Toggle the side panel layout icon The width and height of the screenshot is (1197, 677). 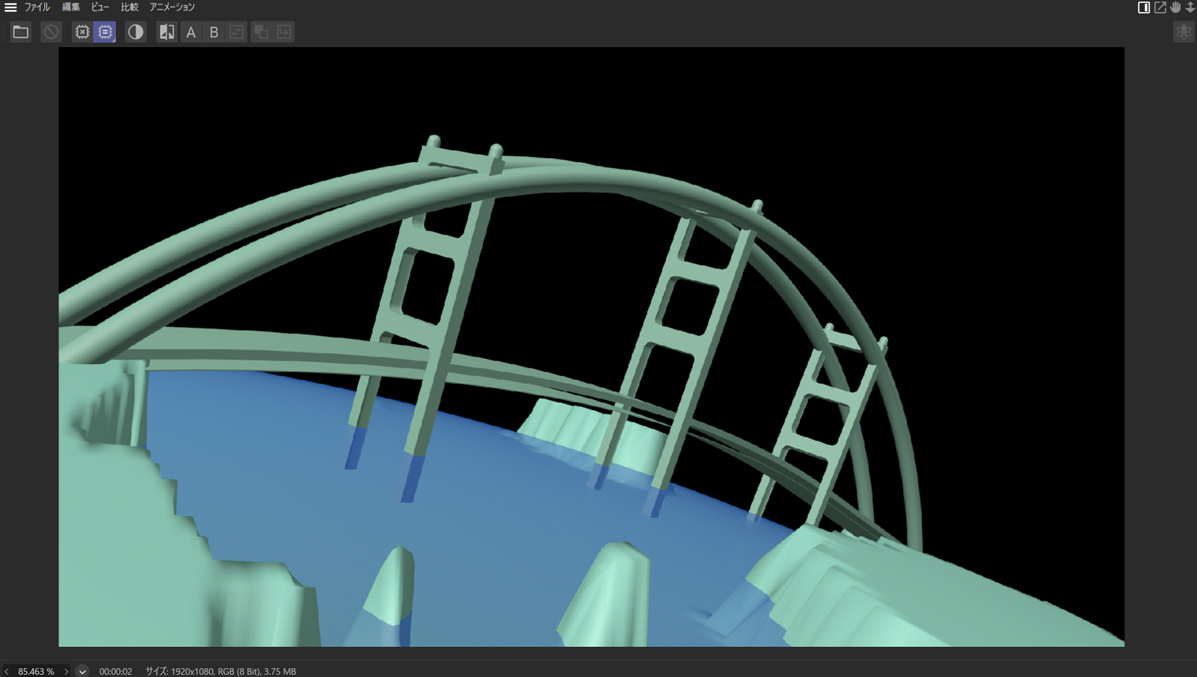coord(1144,7)
